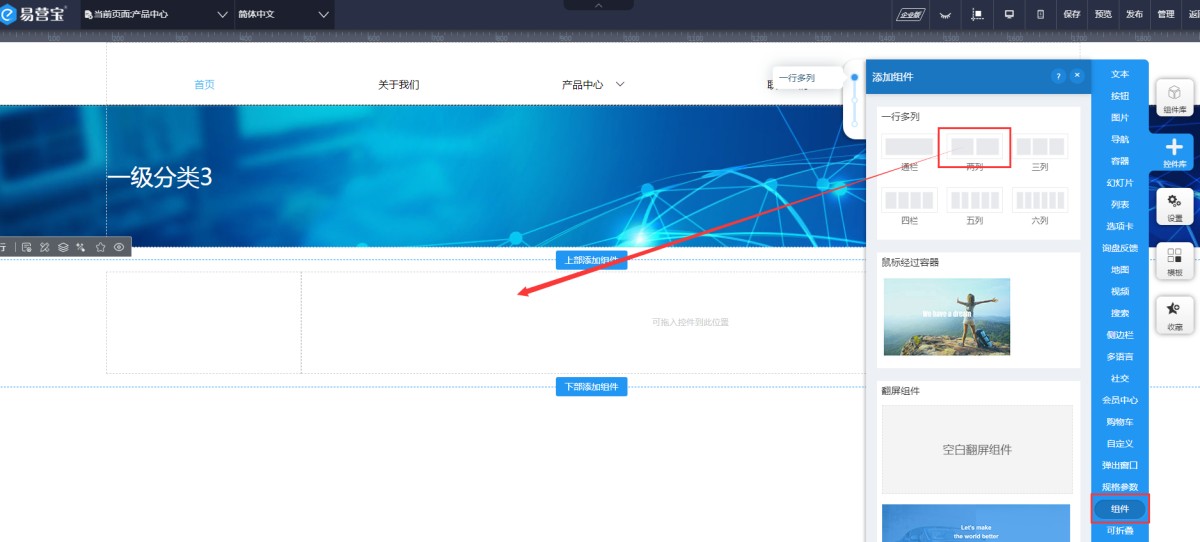Click 管理 in top bar

[x=1166, y=14]
